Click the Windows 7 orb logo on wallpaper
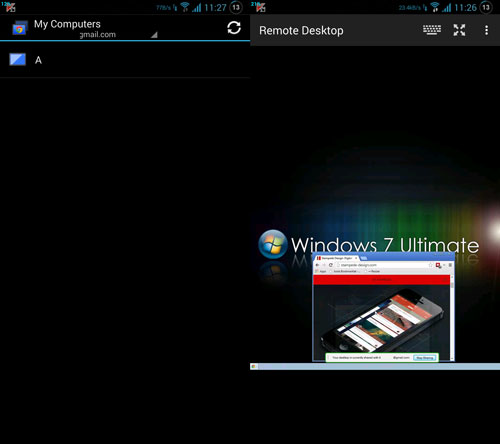The image size is (500, 444). coord(273,244)
